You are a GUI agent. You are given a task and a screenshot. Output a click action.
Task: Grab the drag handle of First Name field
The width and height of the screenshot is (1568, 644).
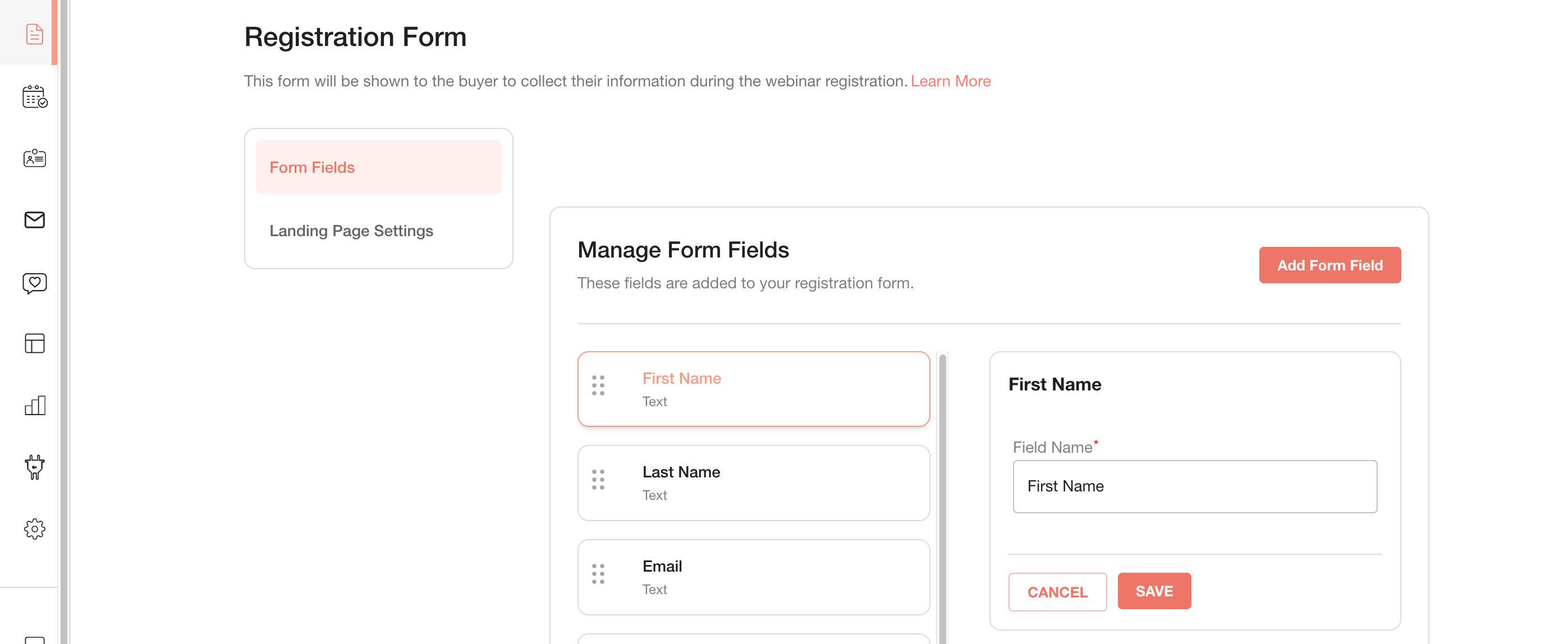pyautogui.click(x=598, y=385)
